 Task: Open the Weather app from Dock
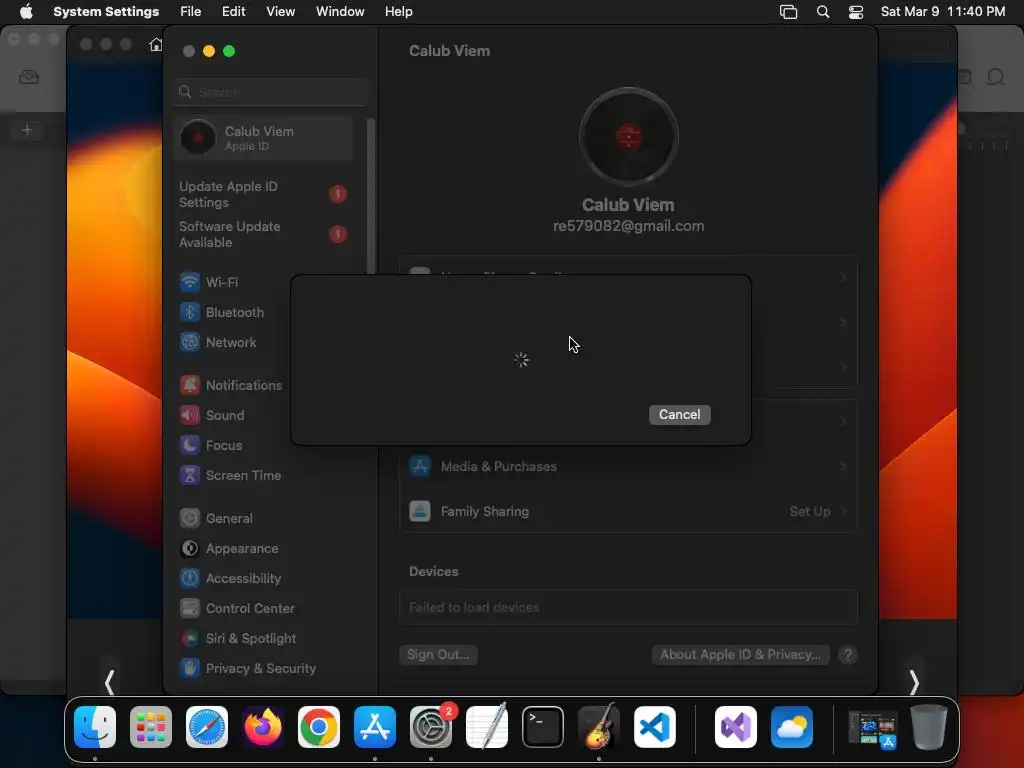tap(792, 727)
